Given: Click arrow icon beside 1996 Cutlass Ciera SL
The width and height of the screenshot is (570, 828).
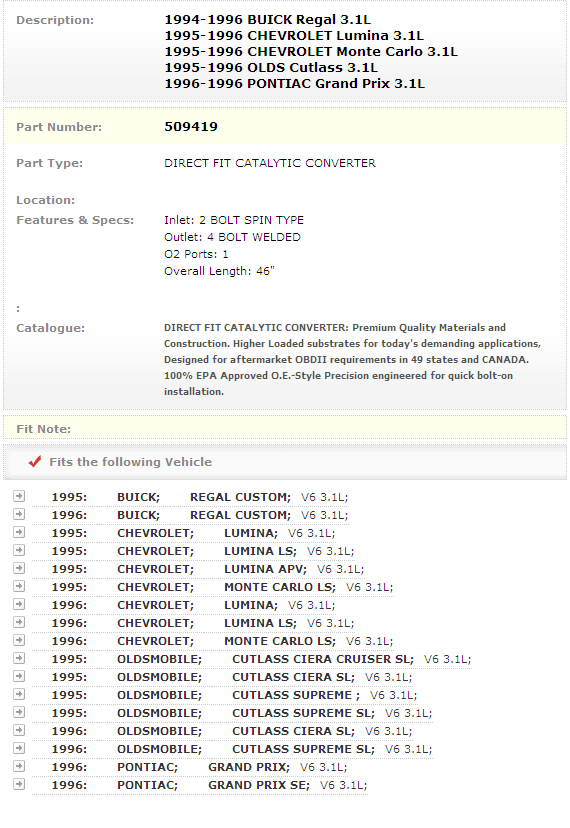Looking at the screenshot, I should click(19, 730).
